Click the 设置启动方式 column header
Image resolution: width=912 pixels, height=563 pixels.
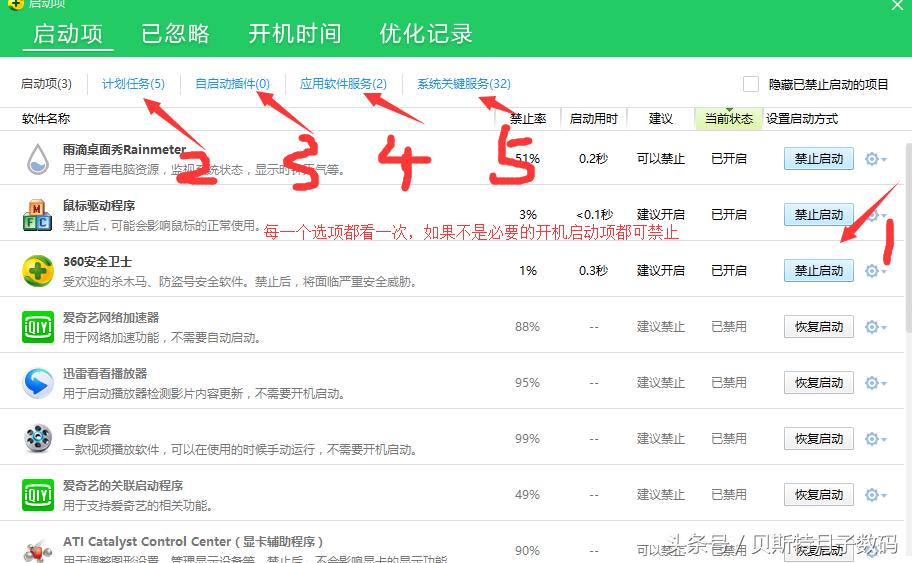coord(802,119)
